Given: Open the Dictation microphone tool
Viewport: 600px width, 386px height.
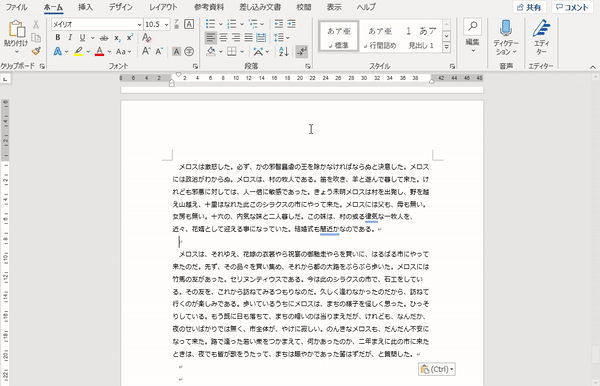Looking at the screenshot, I should (x=506, y=38).
